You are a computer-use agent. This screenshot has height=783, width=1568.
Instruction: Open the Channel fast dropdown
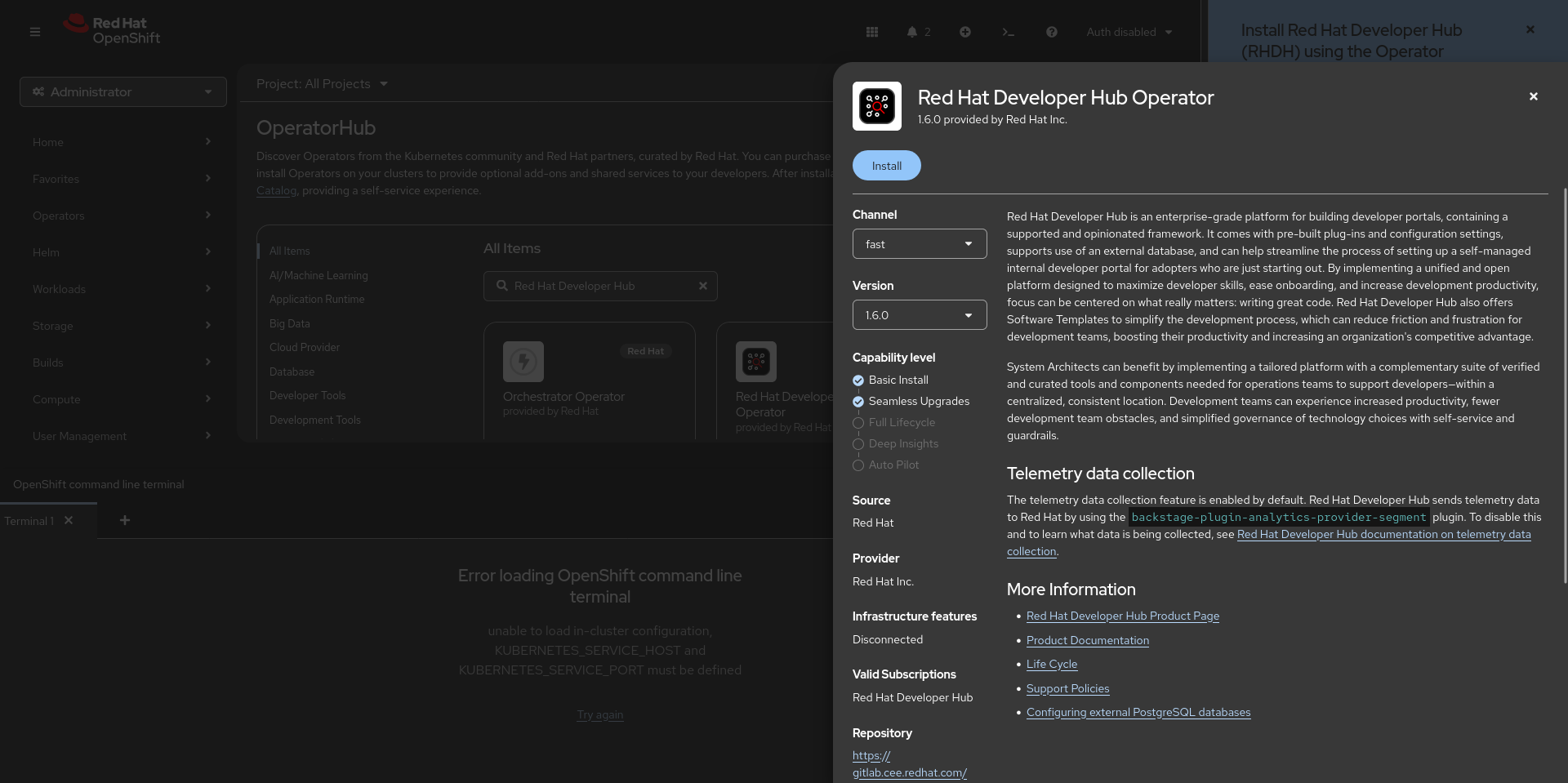(920, 243)
